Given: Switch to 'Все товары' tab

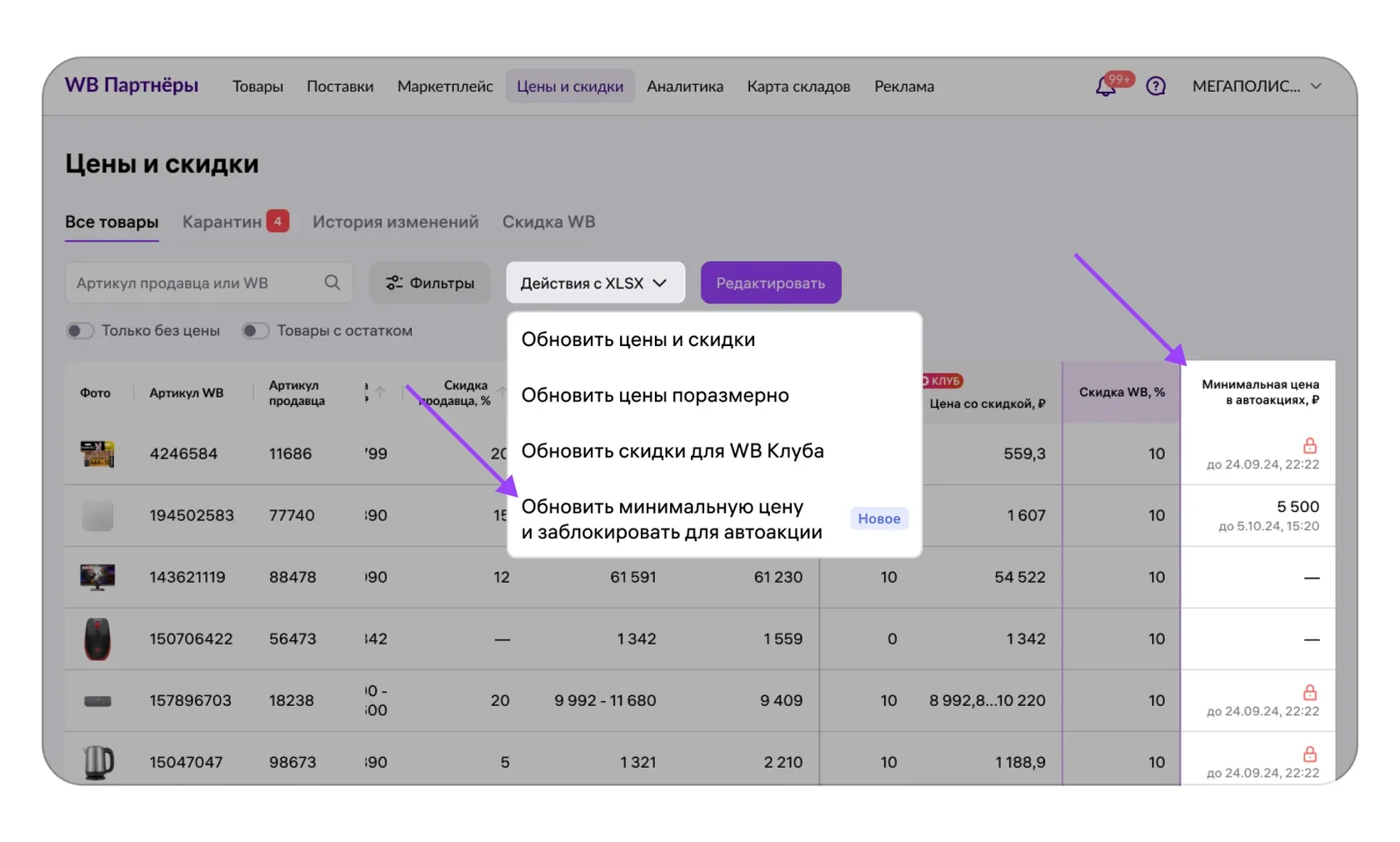Looking at the screenshot, I should pyautogui.click(x=112, y=222).
